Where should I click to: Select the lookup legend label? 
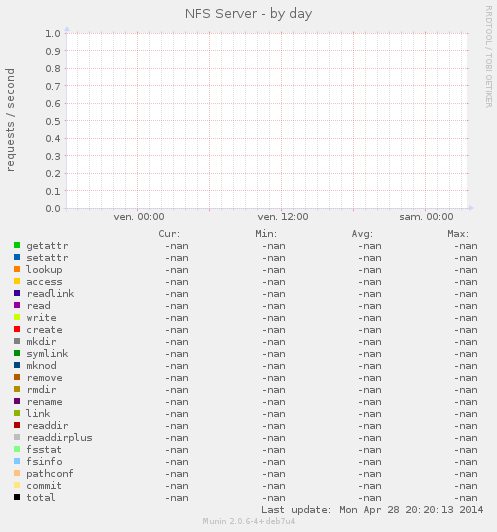point(44,270)
